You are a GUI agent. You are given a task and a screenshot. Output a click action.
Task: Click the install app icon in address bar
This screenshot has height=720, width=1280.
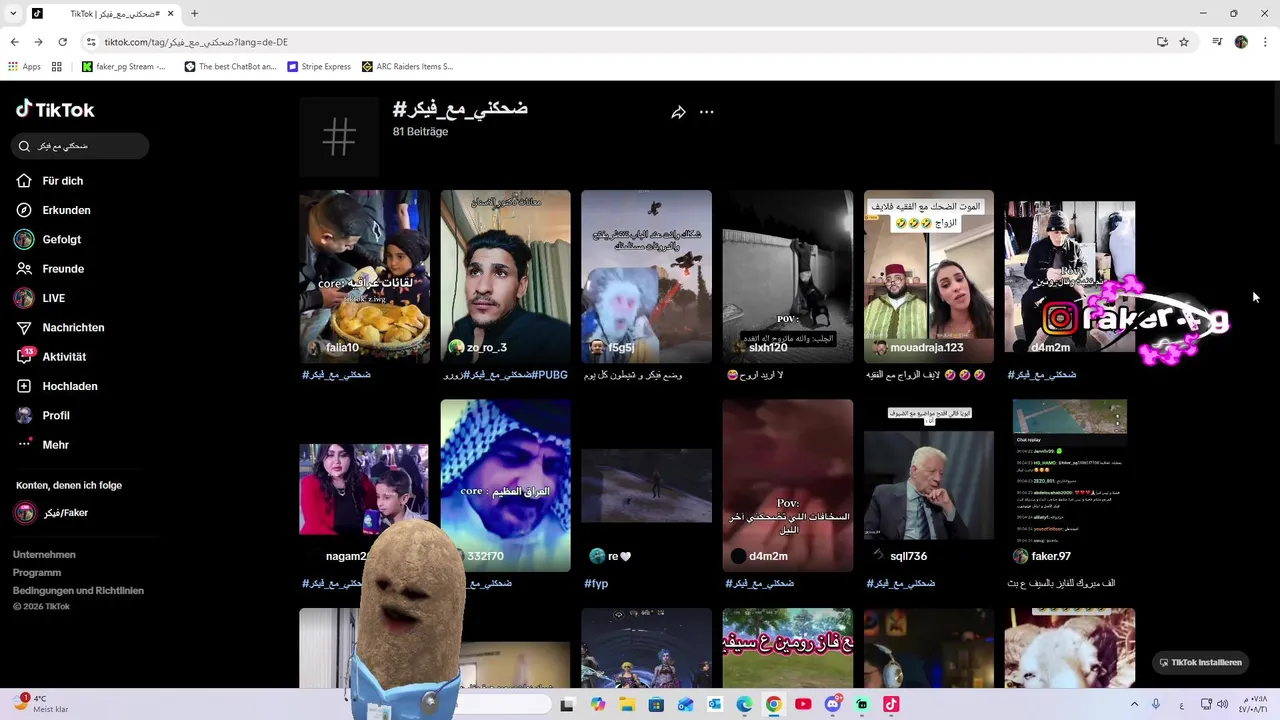(x=1162, y=42)
